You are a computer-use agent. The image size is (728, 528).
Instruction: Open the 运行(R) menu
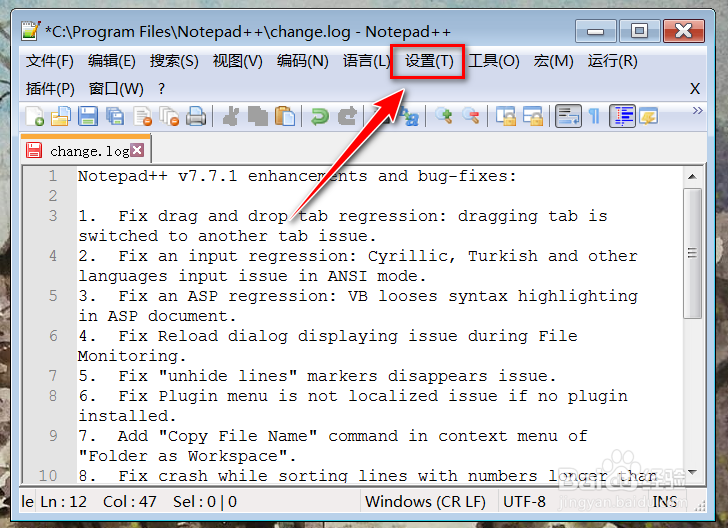(612, 61)
